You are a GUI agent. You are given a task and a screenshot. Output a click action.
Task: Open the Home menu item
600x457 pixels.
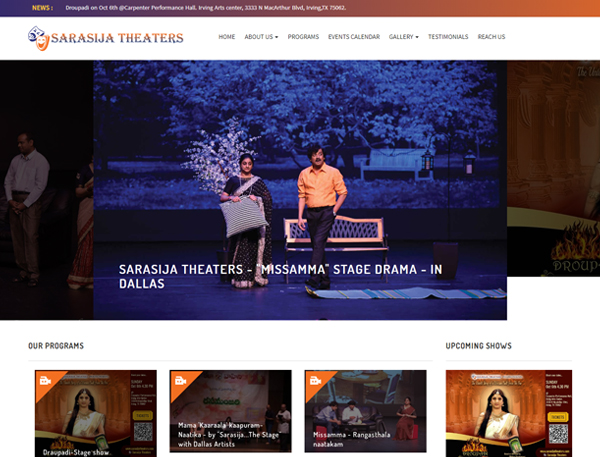click(227, 37)
